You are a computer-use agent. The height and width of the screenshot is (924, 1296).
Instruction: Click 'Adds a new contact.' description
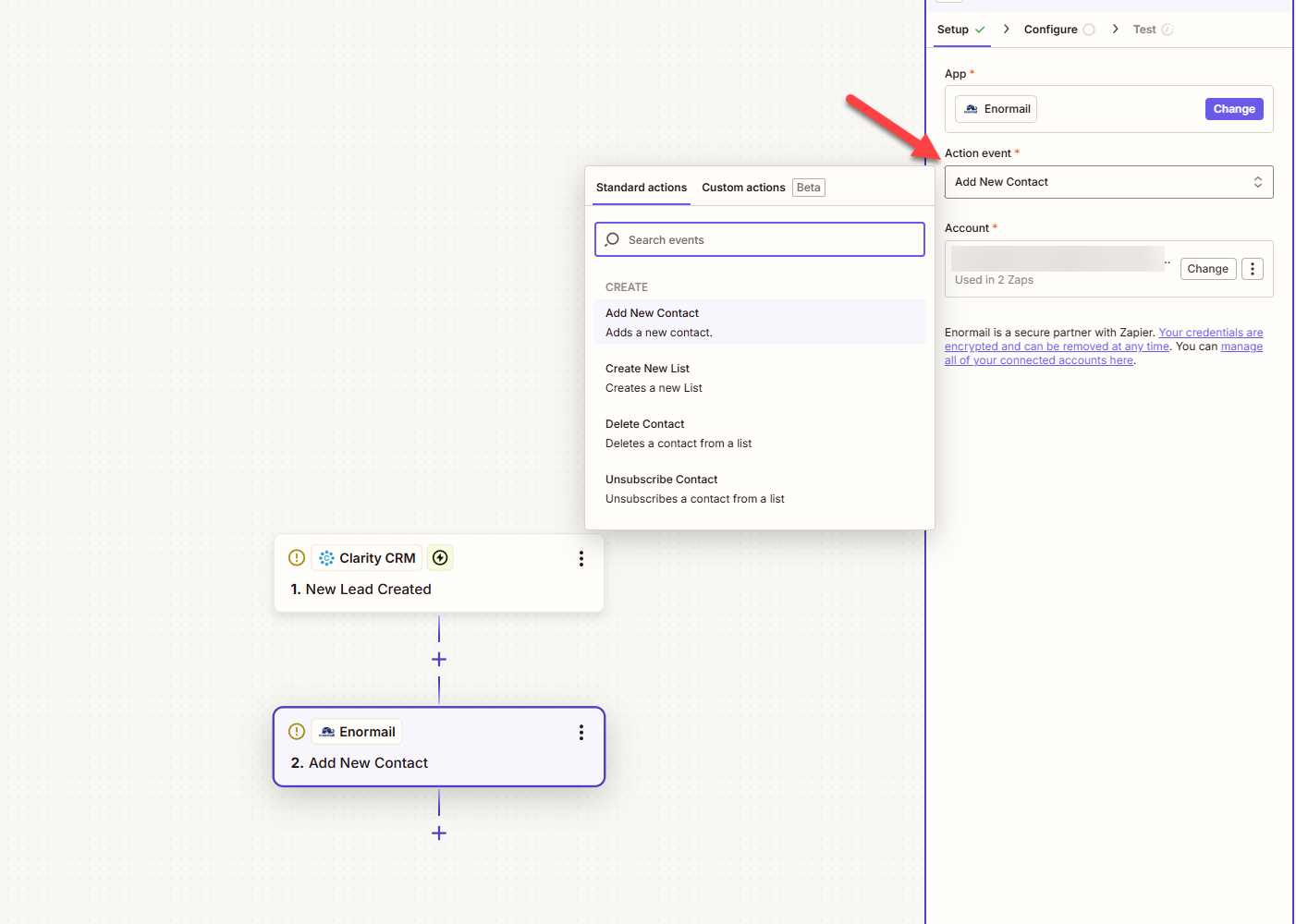[659, 333]
